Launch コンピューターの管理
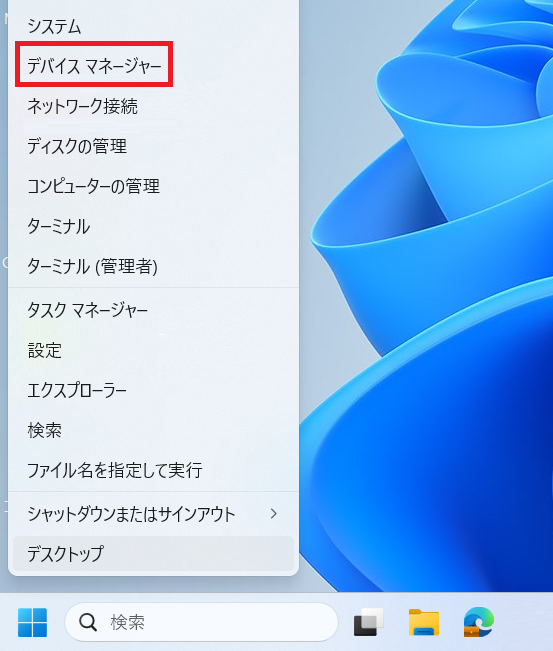The width and height of the screenshot is (553, 651). (x=153, y=186)
